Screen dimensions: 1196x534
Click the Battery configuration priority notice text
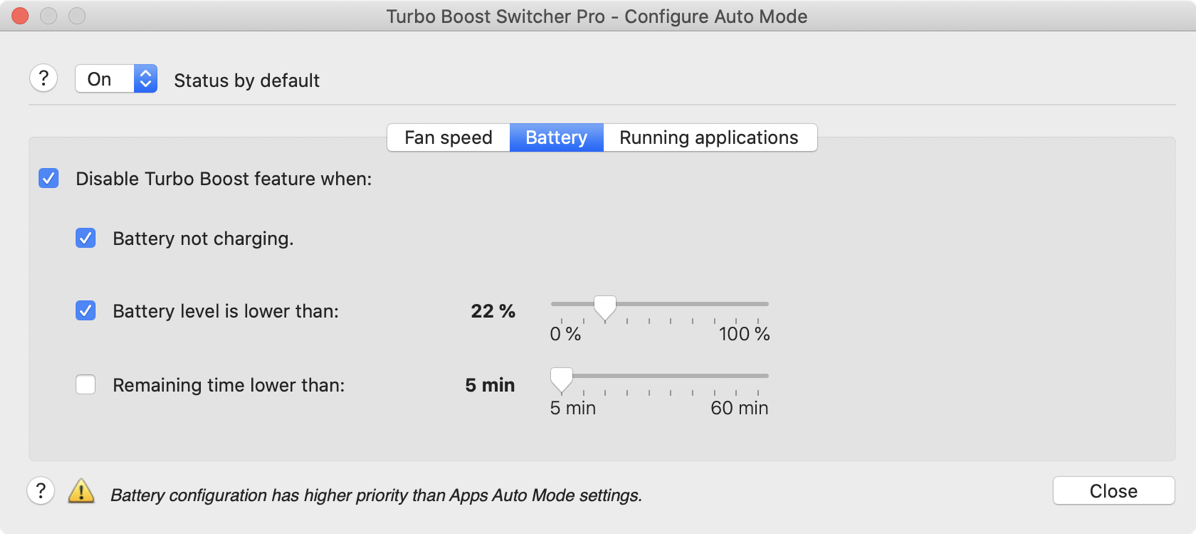[376, 495]
